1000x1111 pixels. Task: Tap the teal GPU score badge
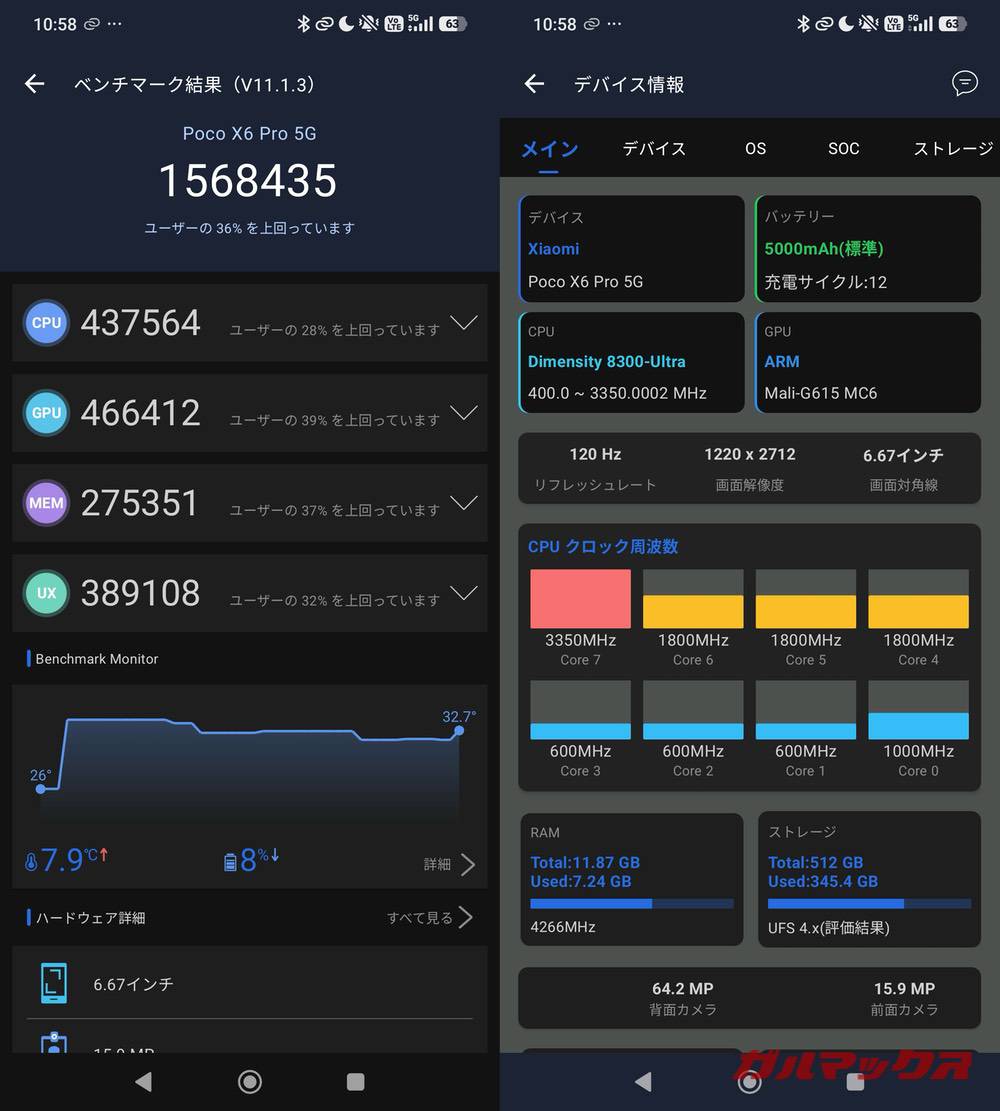point(46,412)
